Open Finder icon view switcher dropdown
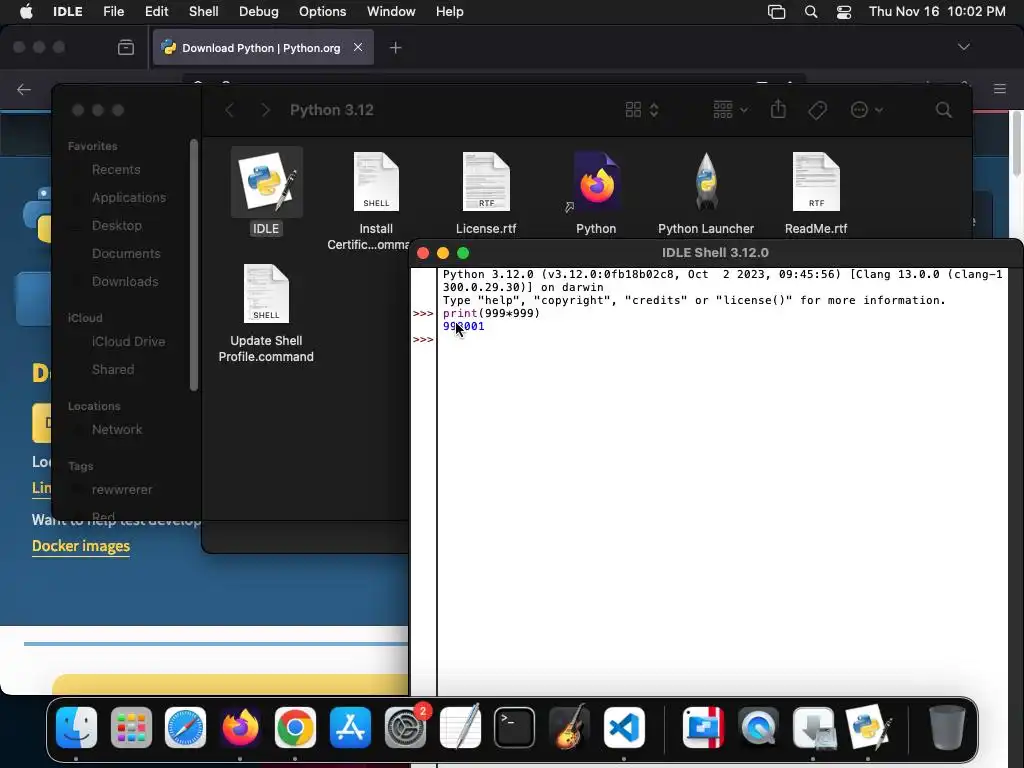Image resolution: width=1024 pixels, height=768 pixels. coord(641,110)
